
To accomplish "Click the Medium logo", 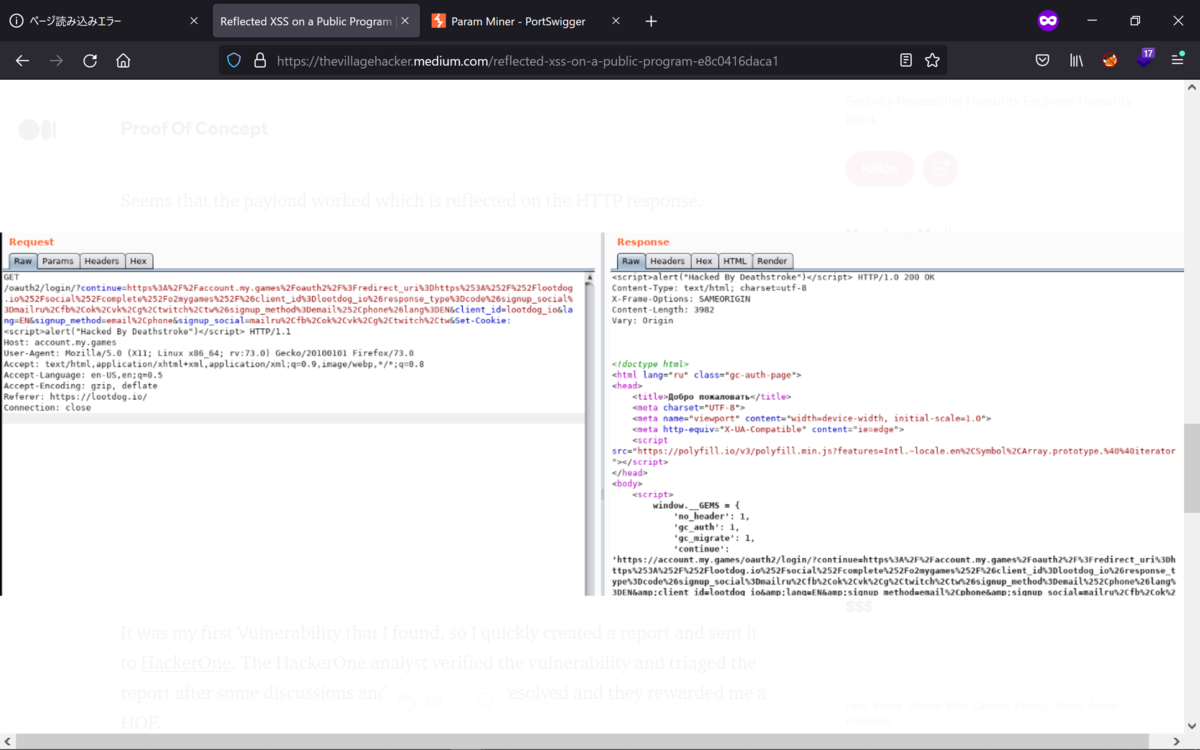I will (x=38, y=129).
